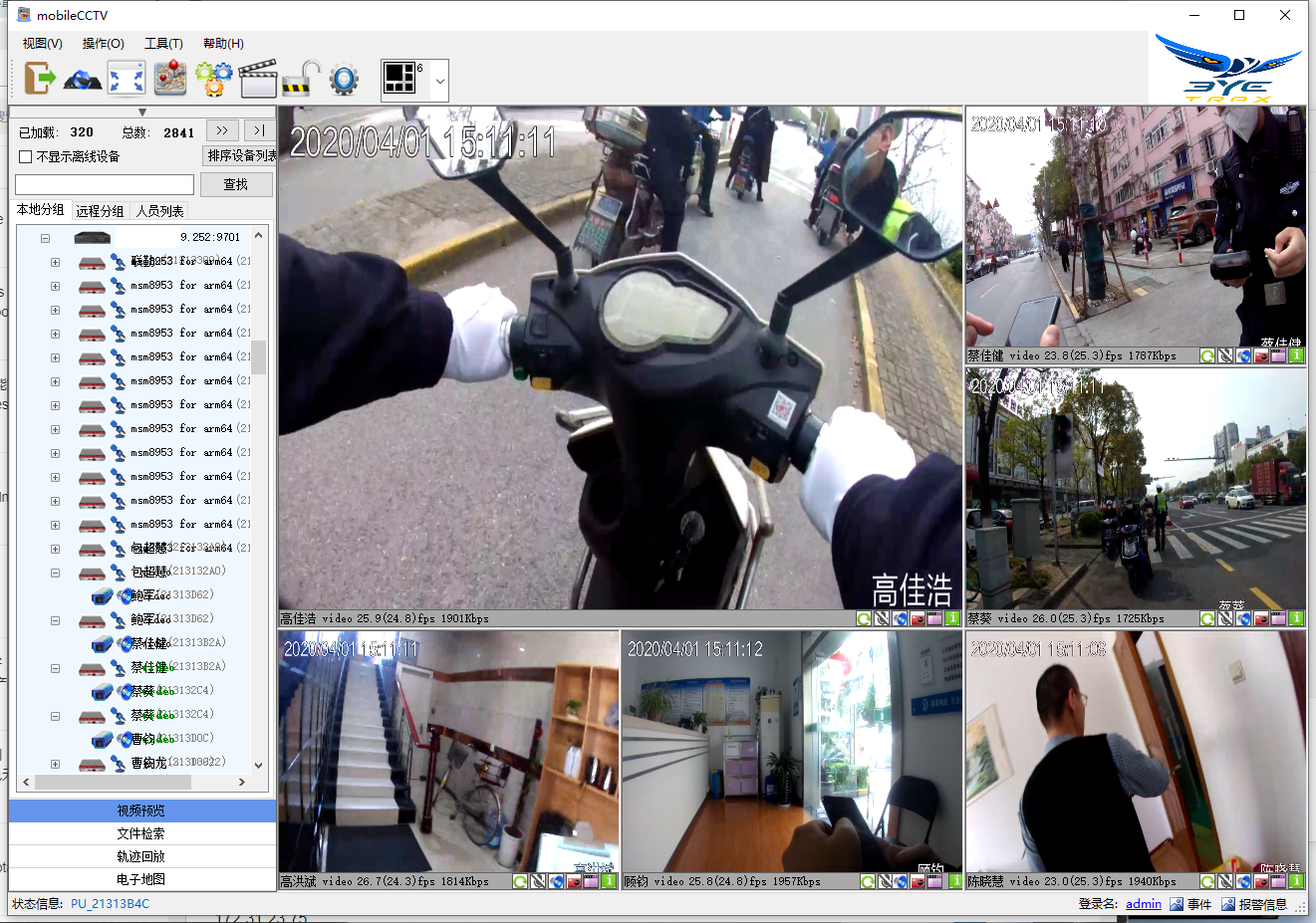
Task: Collapse the 蔡葵 (213132C4) device node
Action: [55, 716]
